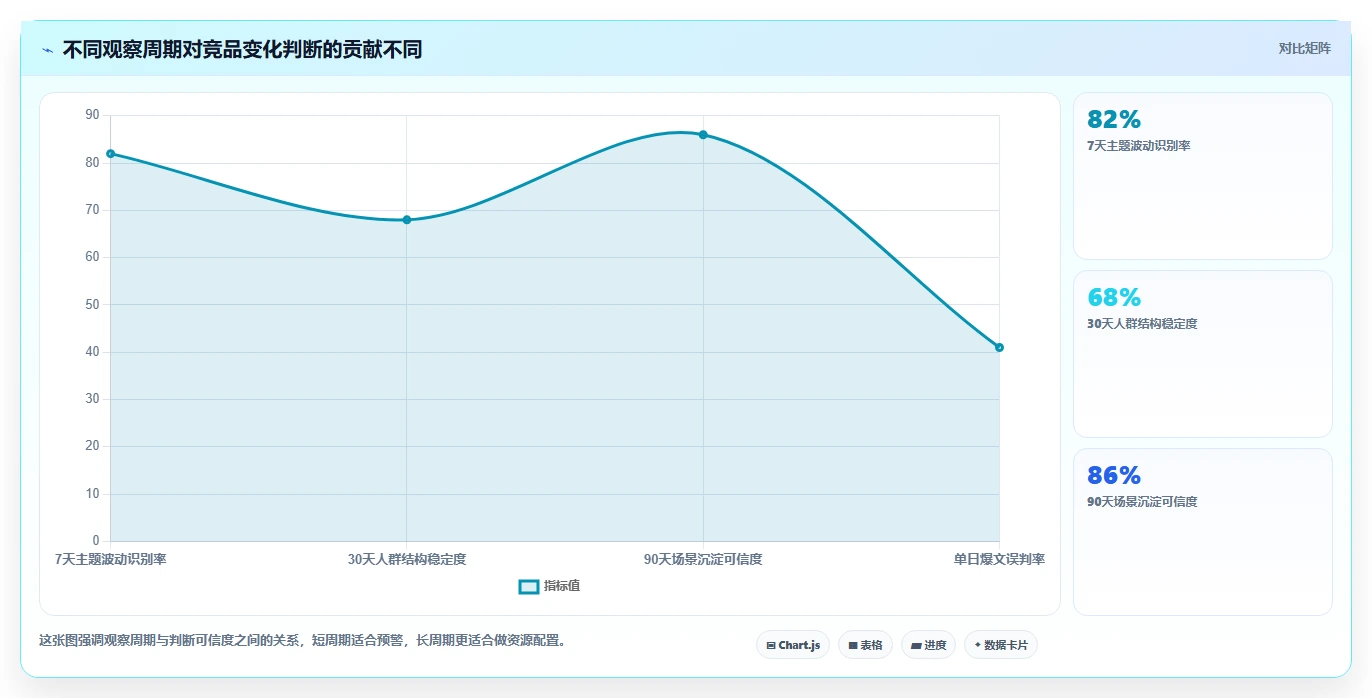This screenshot has height=698, width=1372.
Task: Click the data point for 30天人群结构稳定度
Action: click(x=407, y=220)
